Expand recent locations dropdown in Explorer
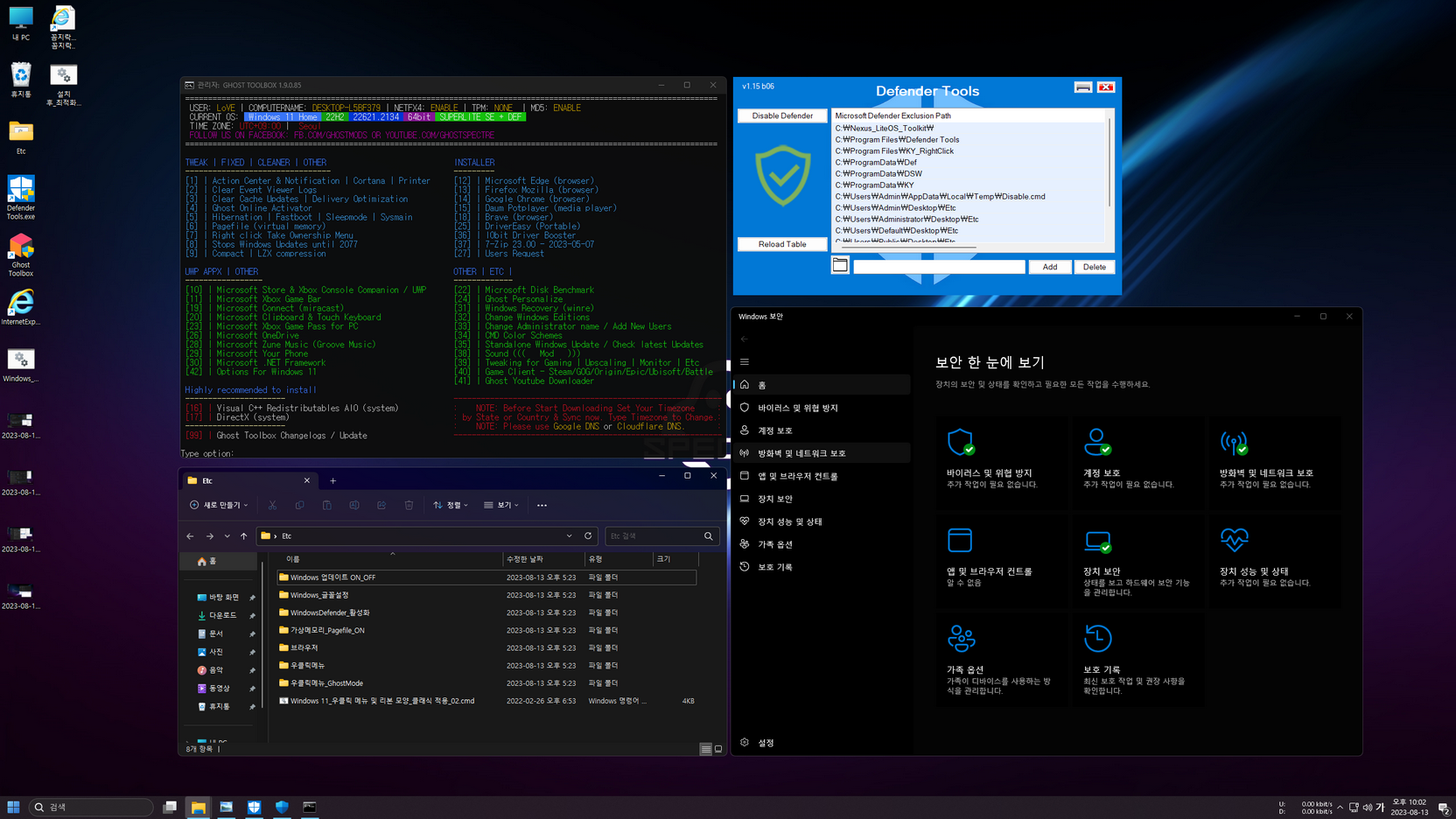 [227, 535]
